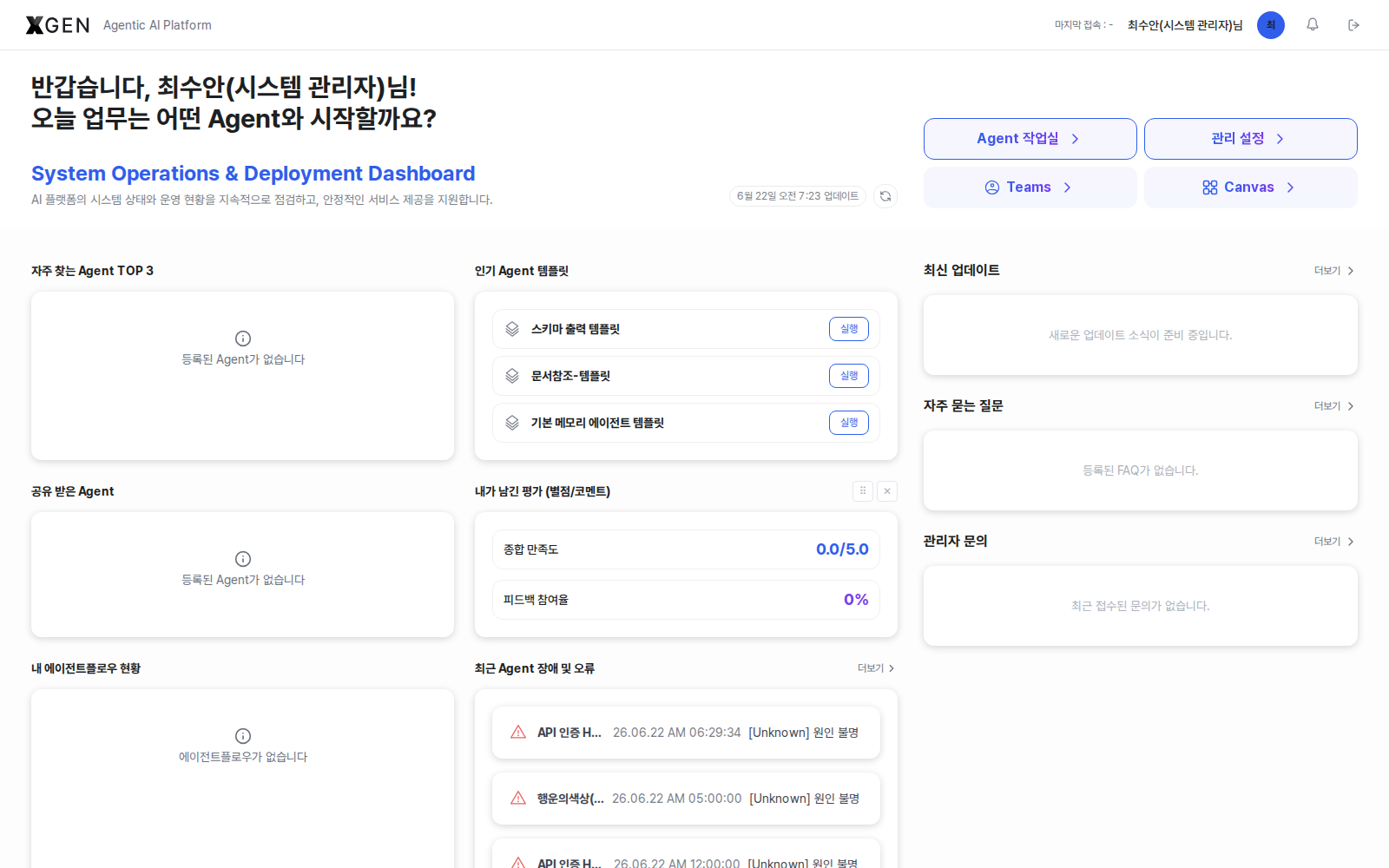The image size is (1389, 868).
Task: Click the Agent 작업실 chevron
Action: click(1075, 139)
